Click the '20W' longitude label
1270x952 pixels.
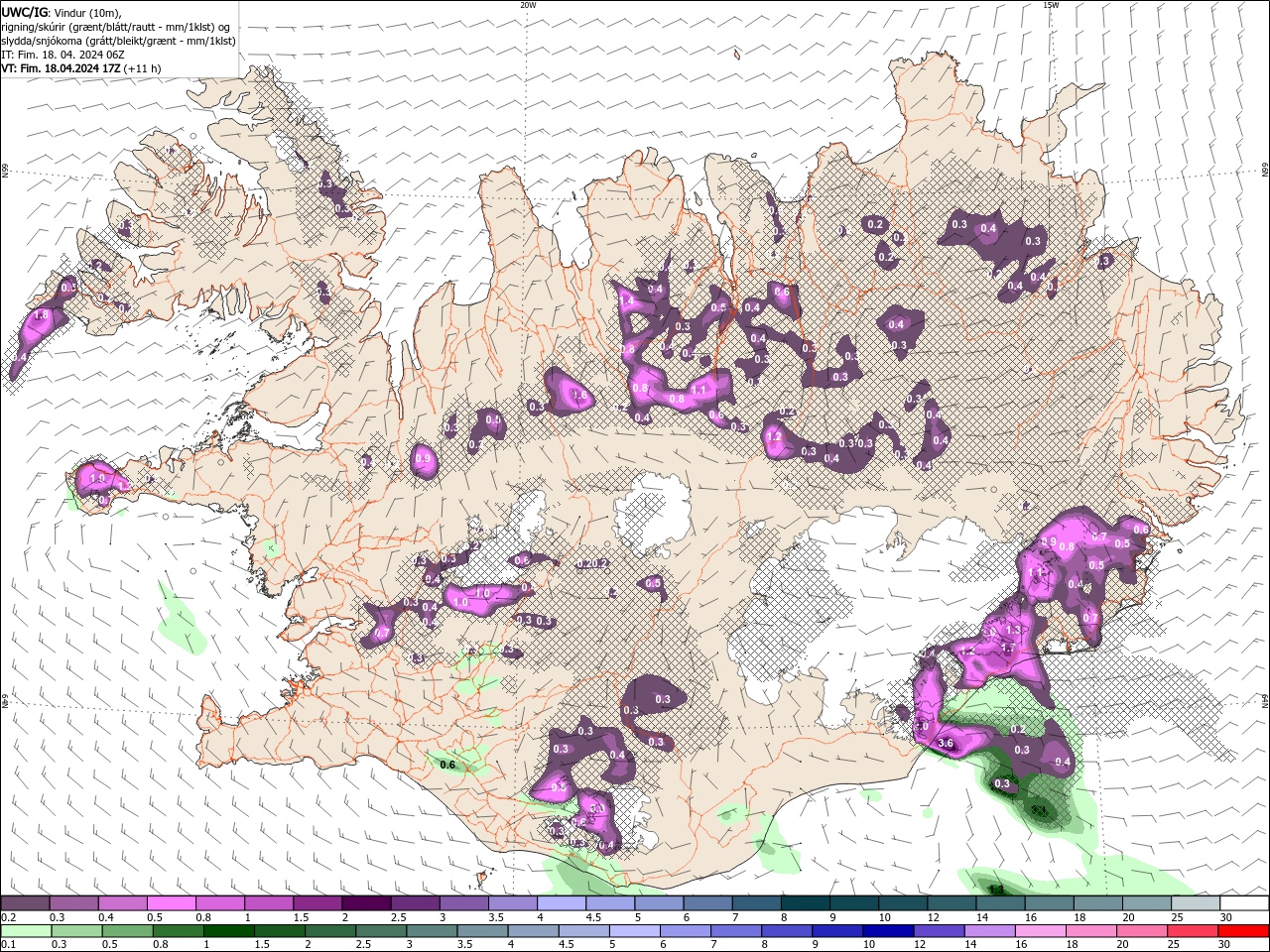[528, 5]
